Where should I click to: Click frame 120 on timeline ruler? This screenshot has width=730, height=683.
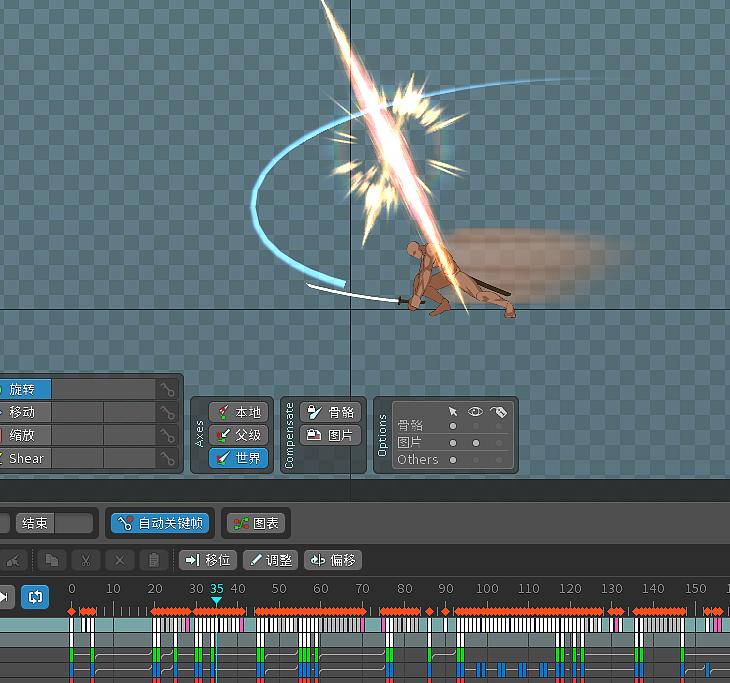(x=570, y=589)
